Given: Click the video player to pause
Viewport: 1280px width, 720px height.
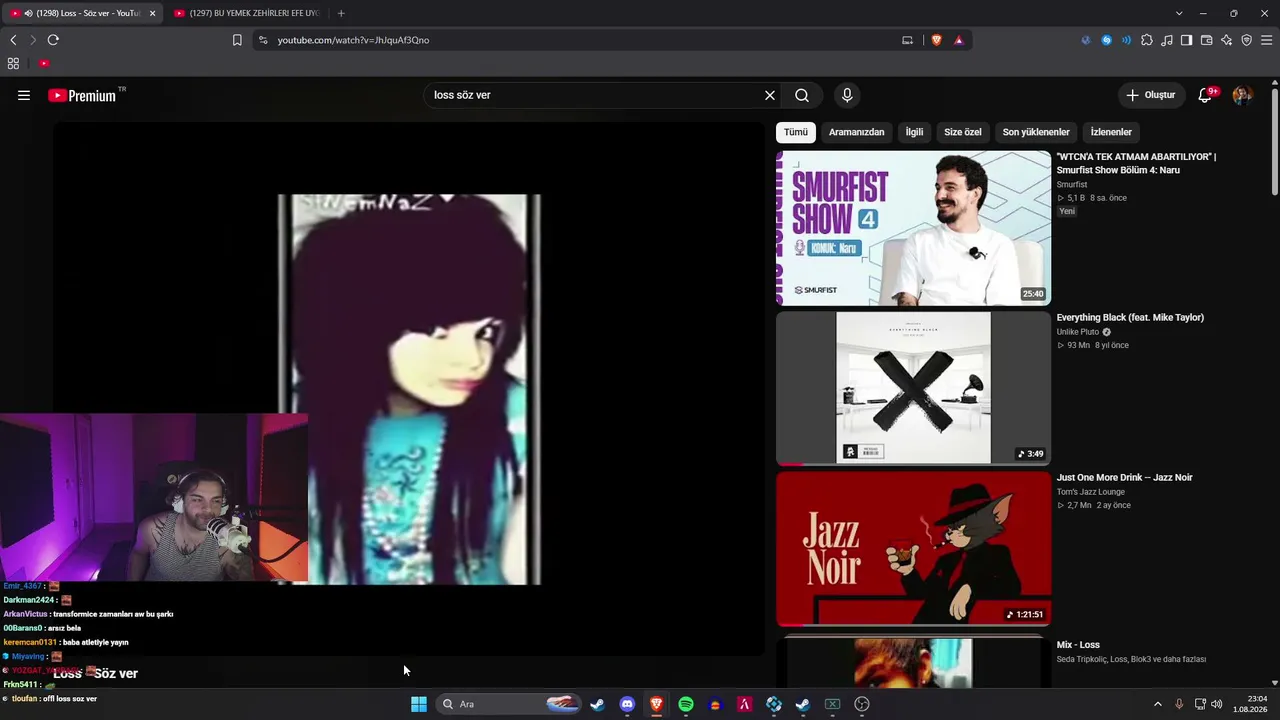Looking at the screenshot, I should (x=409, y=389).
